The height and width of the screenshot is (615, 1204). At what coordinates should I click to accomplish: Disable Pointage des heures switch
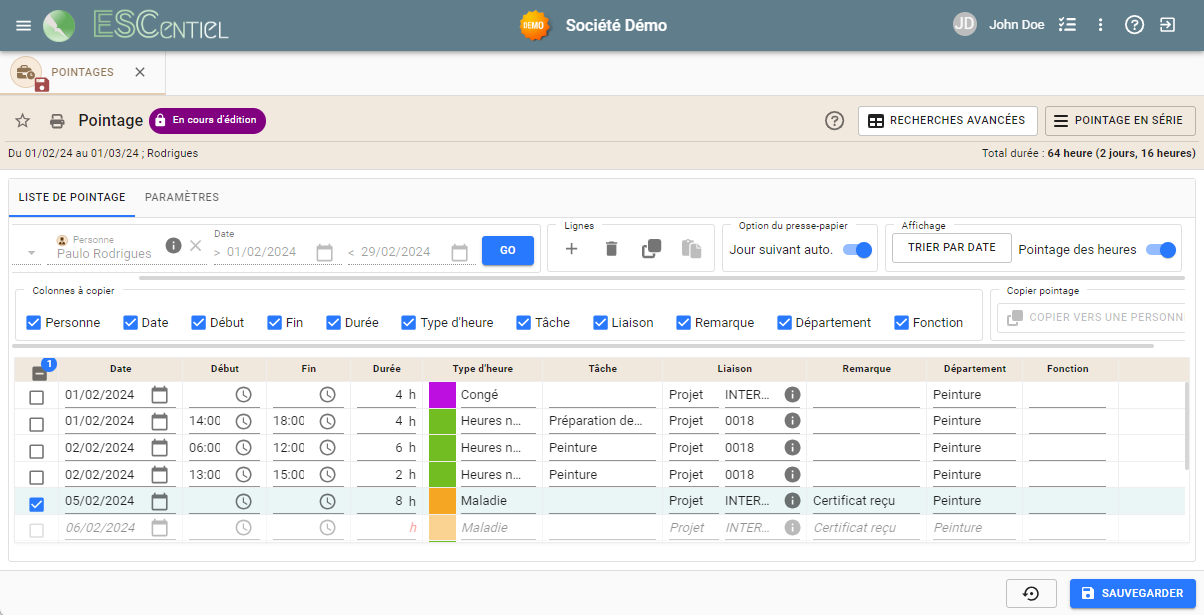tap(1160, 250)
